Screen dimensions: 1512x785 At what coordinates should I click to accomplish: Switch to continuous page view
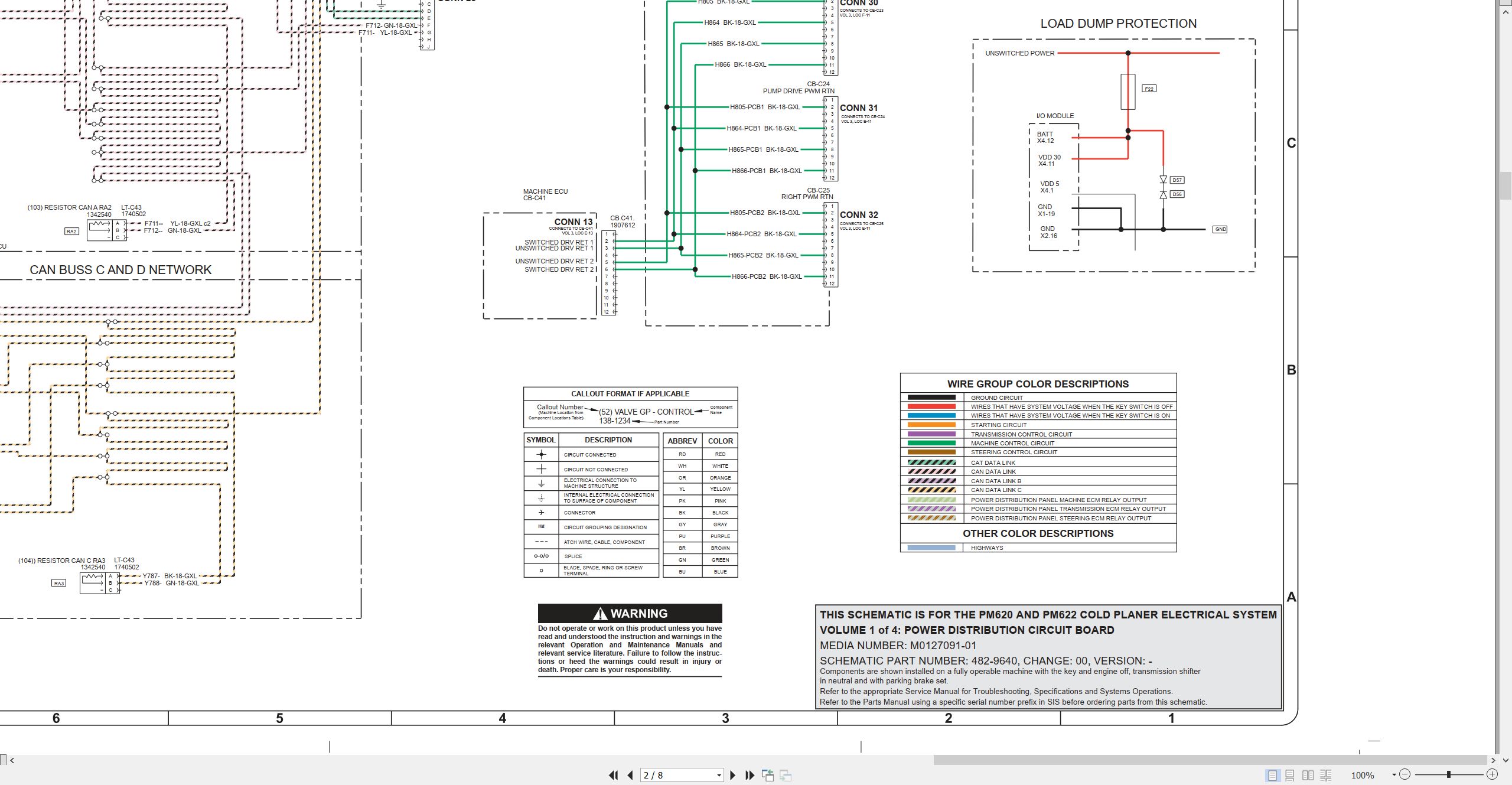[x=1290, y=775]
